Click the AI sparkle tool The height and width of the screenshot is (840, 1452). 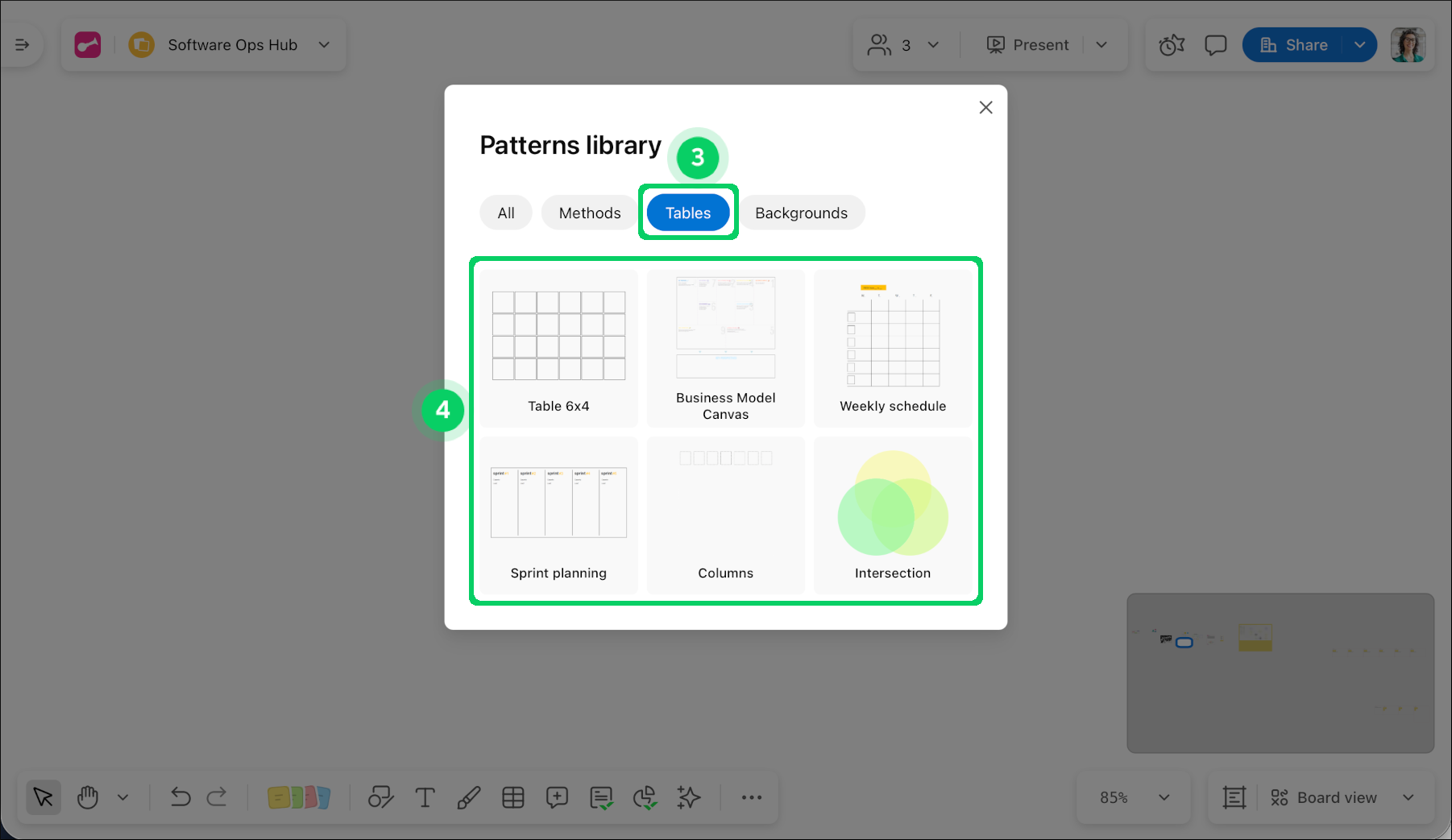coord(689,797)
